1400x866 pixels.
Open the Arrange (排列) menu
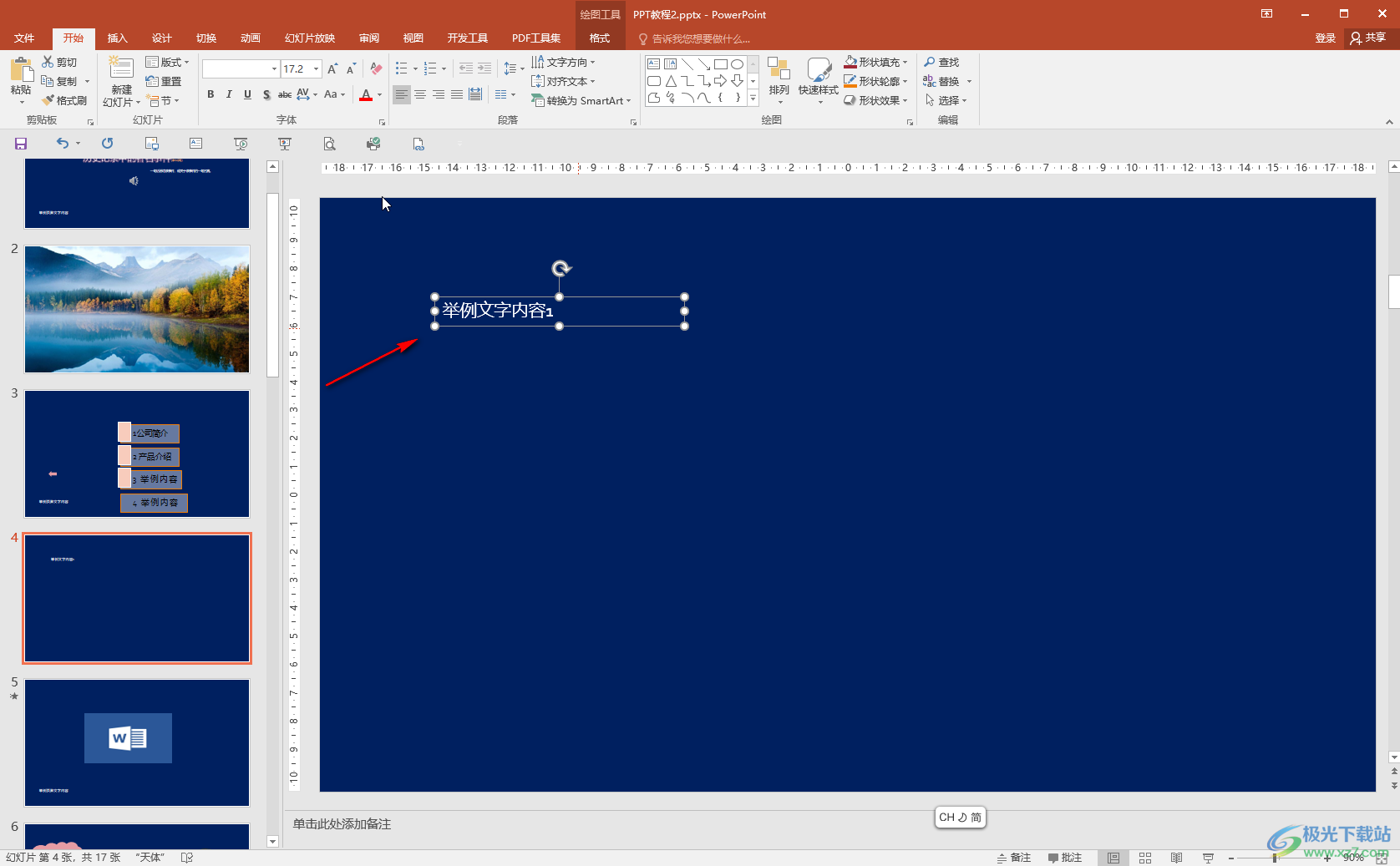coord(779,80)
